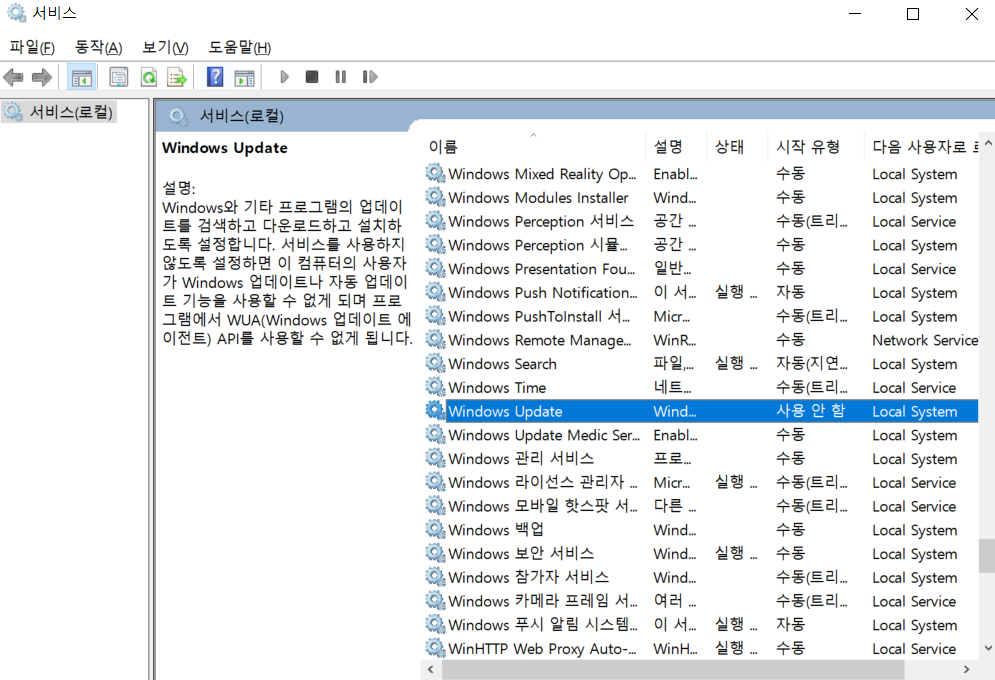Click the 서비스(로컬) header gear icon
This screenshot has height=680, width=995.
178,116
